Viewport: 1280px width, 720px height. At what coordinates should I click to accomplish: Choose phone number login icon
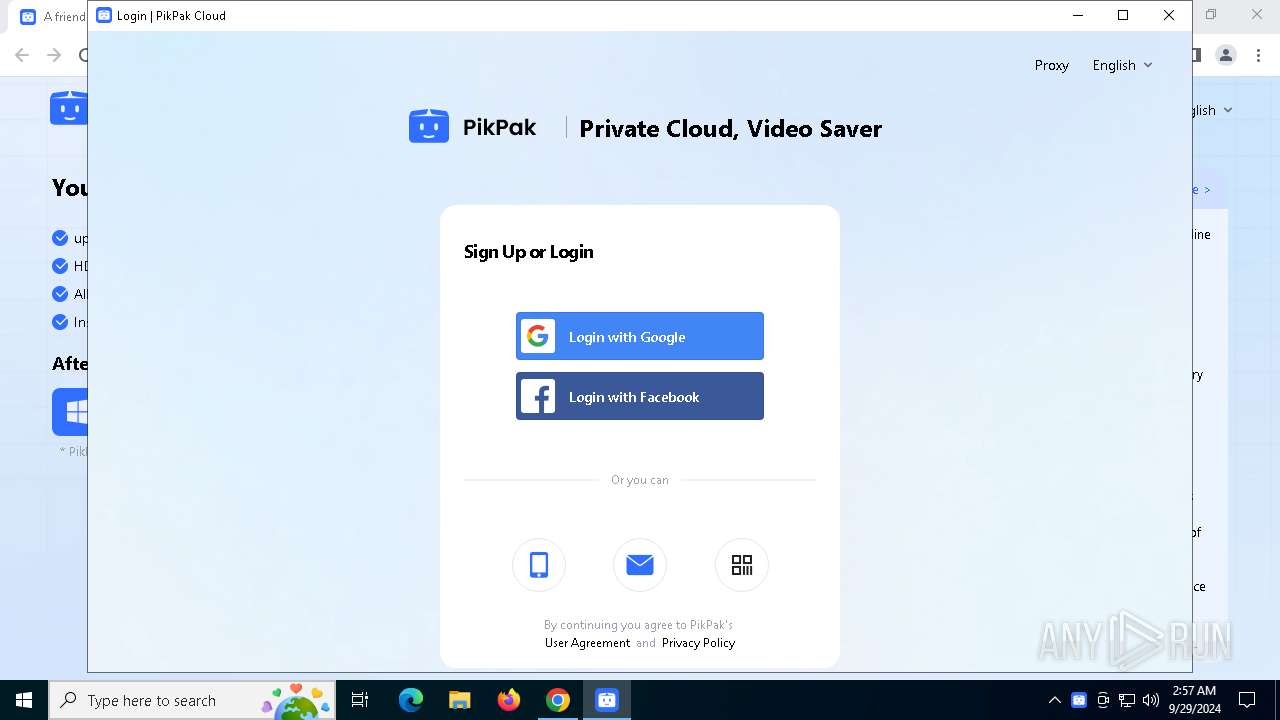(x=539, y=565)
